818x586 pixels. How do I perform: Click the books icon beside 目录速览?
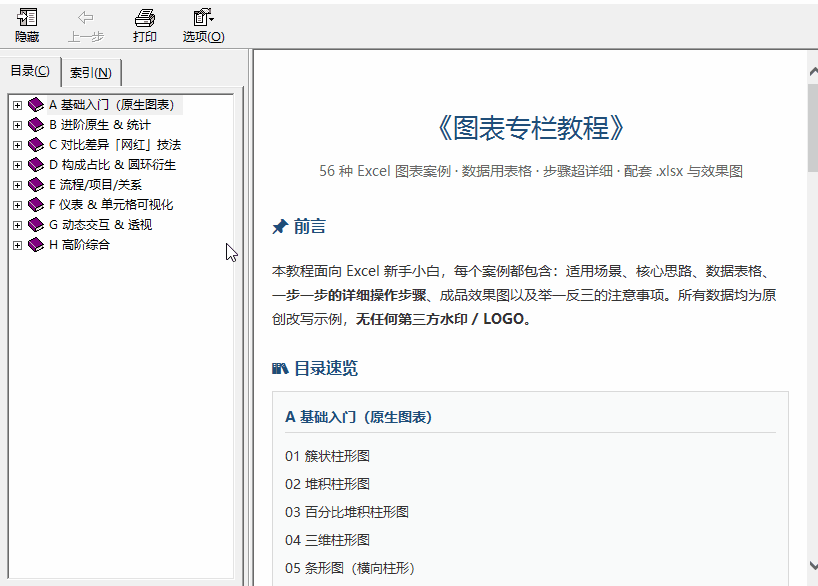[x=280, y=369]
